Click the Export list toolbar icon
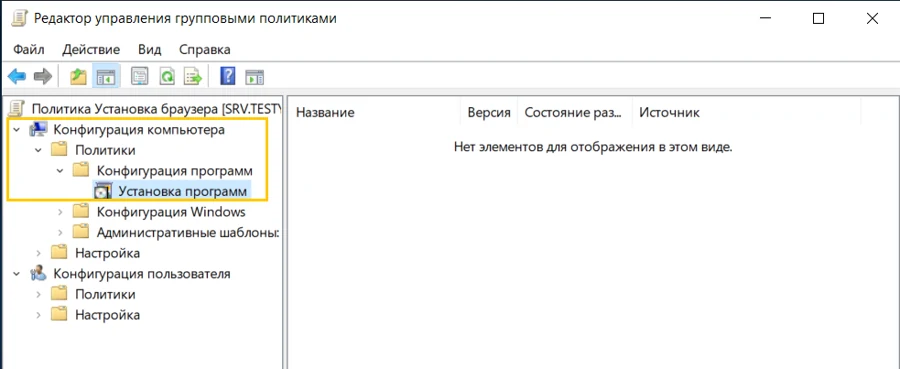The width and height of the screenshot is (900, 369). click(193, 76)
